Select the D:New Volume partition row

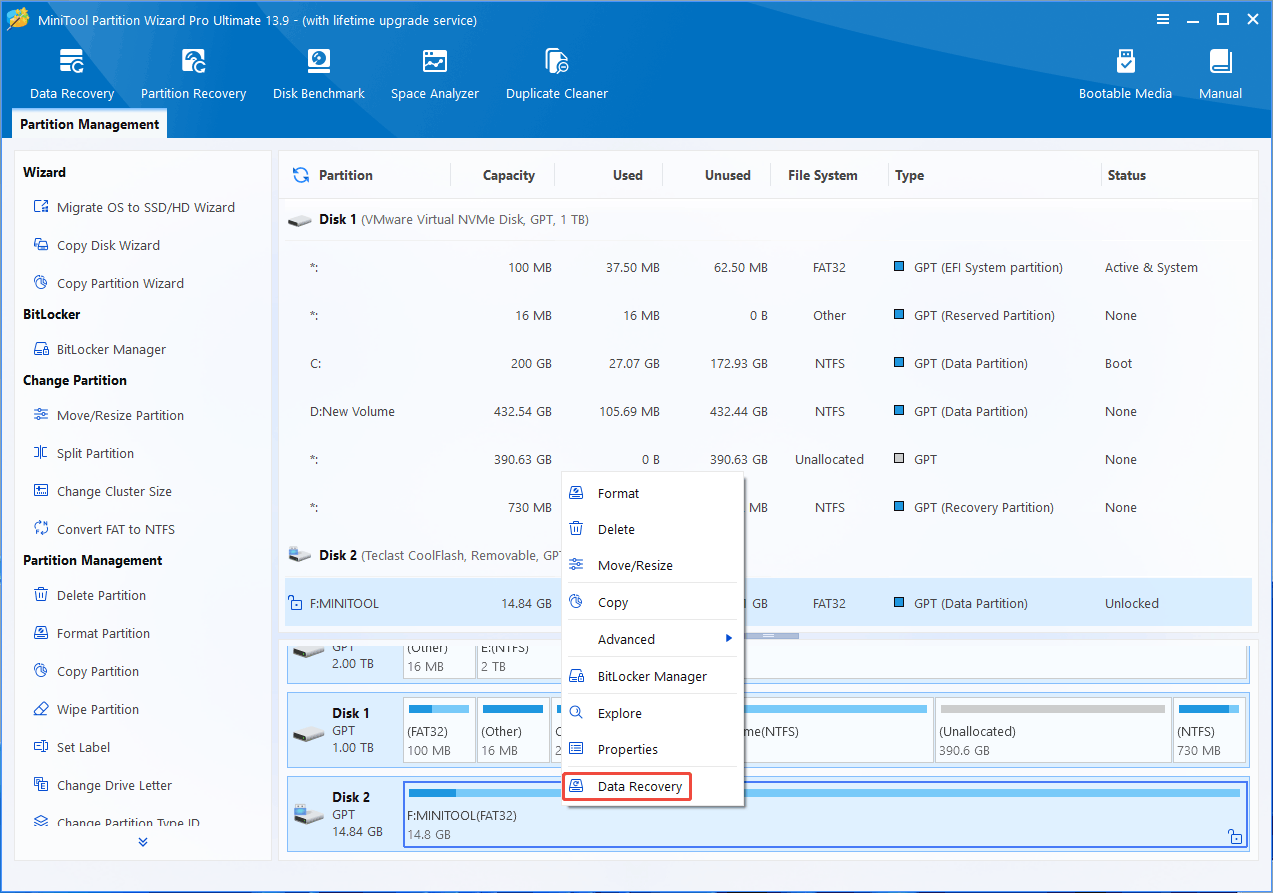(768, 411)
